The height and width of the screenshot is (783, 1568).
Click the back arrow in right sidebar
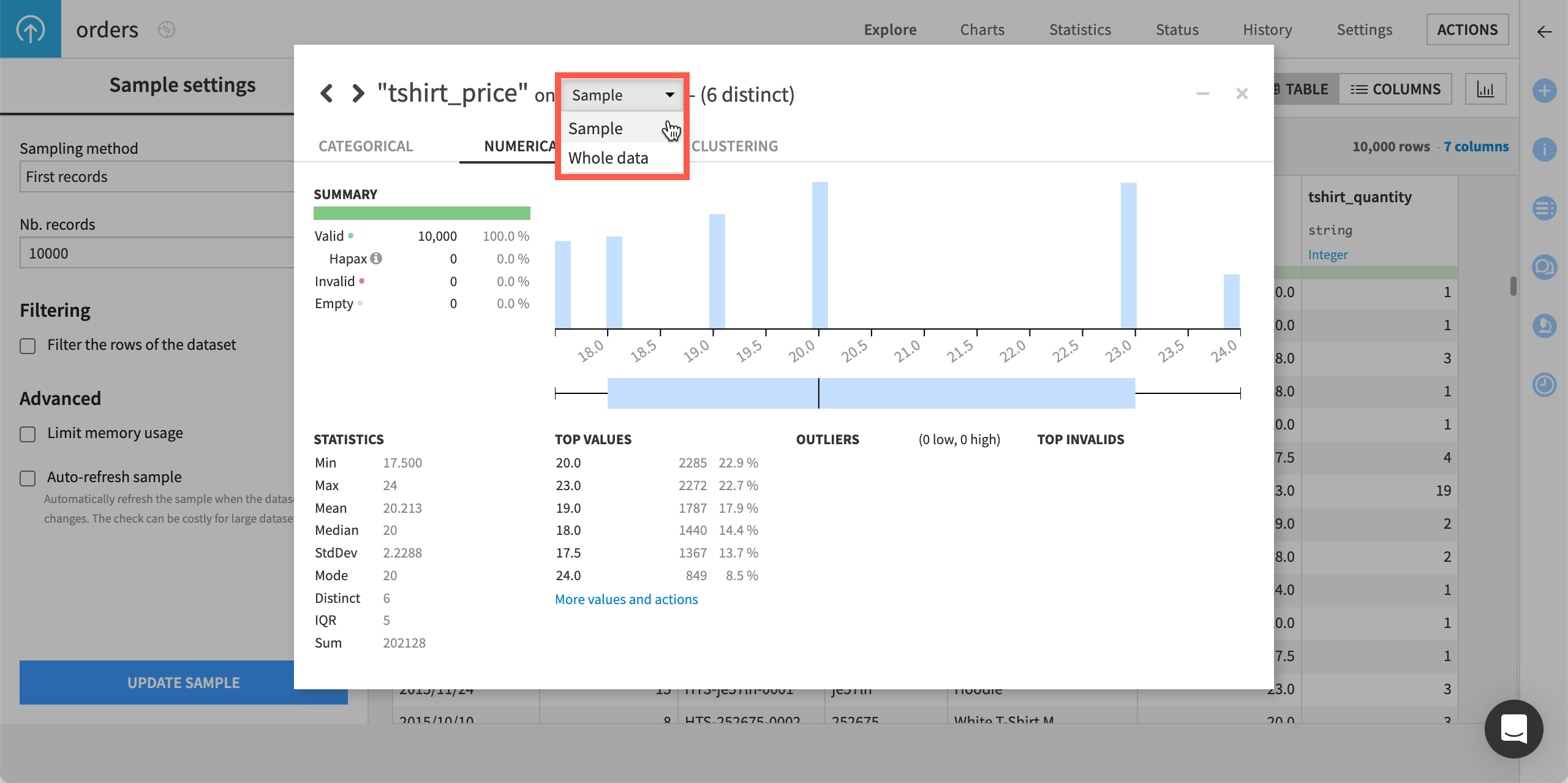(1544, 32)
